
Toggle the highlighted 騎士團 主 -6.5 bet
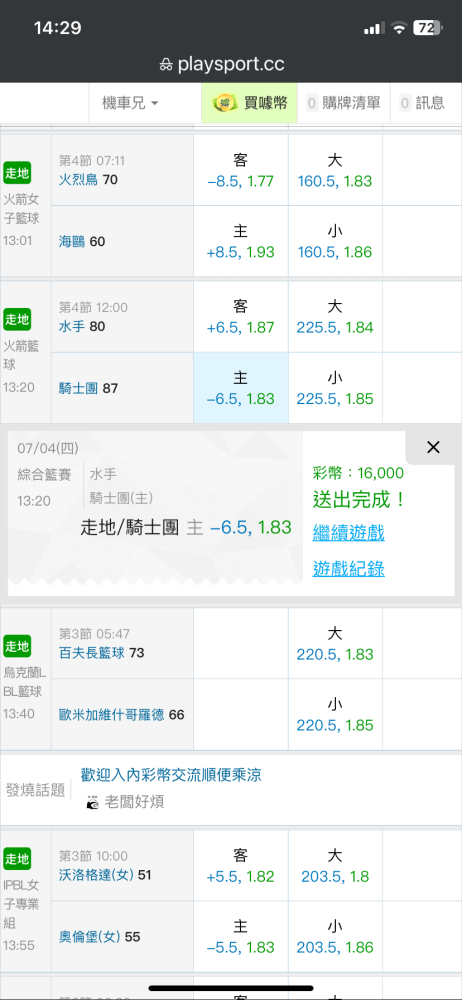pyautogui.click(x=241, y=388)
